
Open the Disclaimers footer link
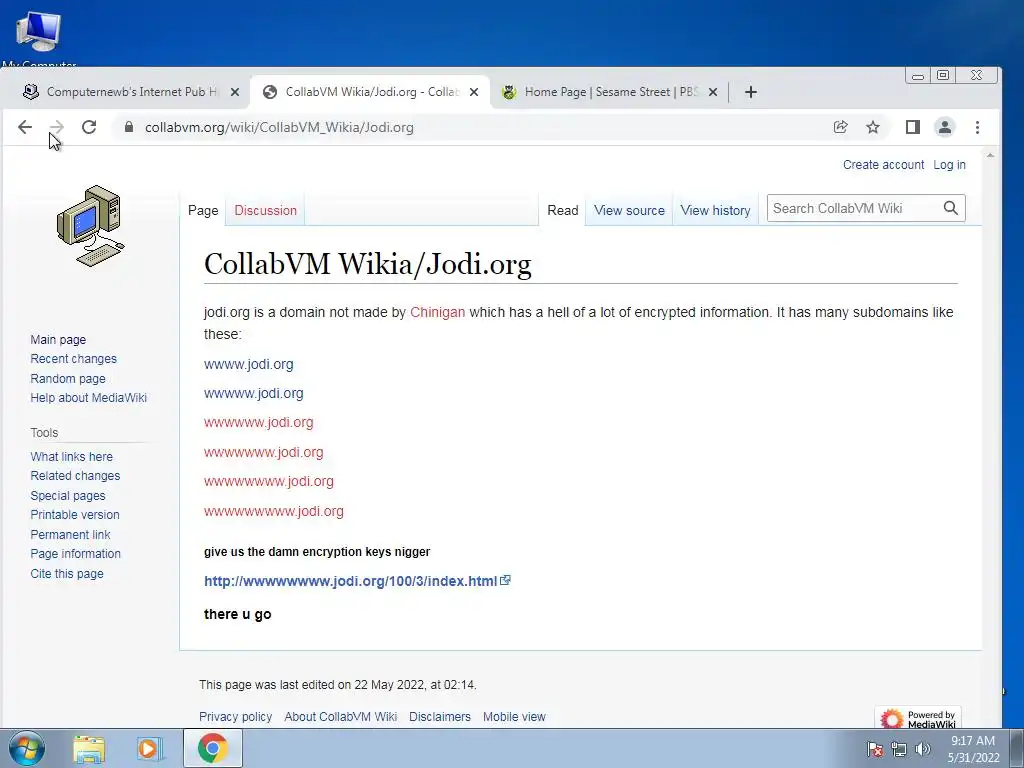point(440,716)
